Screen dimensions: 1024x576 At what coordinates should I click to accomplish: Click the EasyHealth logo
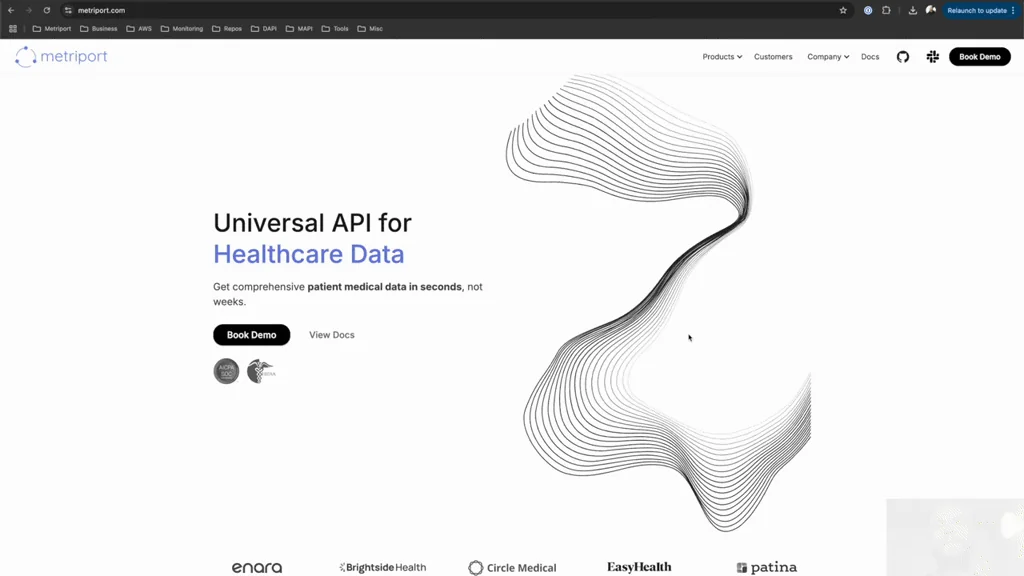[639, 567]
